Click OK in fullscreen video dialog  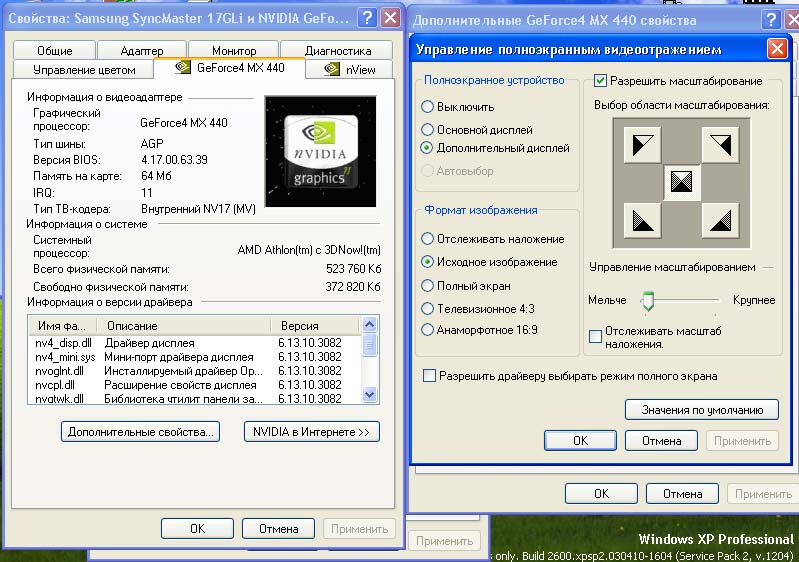(x=580, y=441)
